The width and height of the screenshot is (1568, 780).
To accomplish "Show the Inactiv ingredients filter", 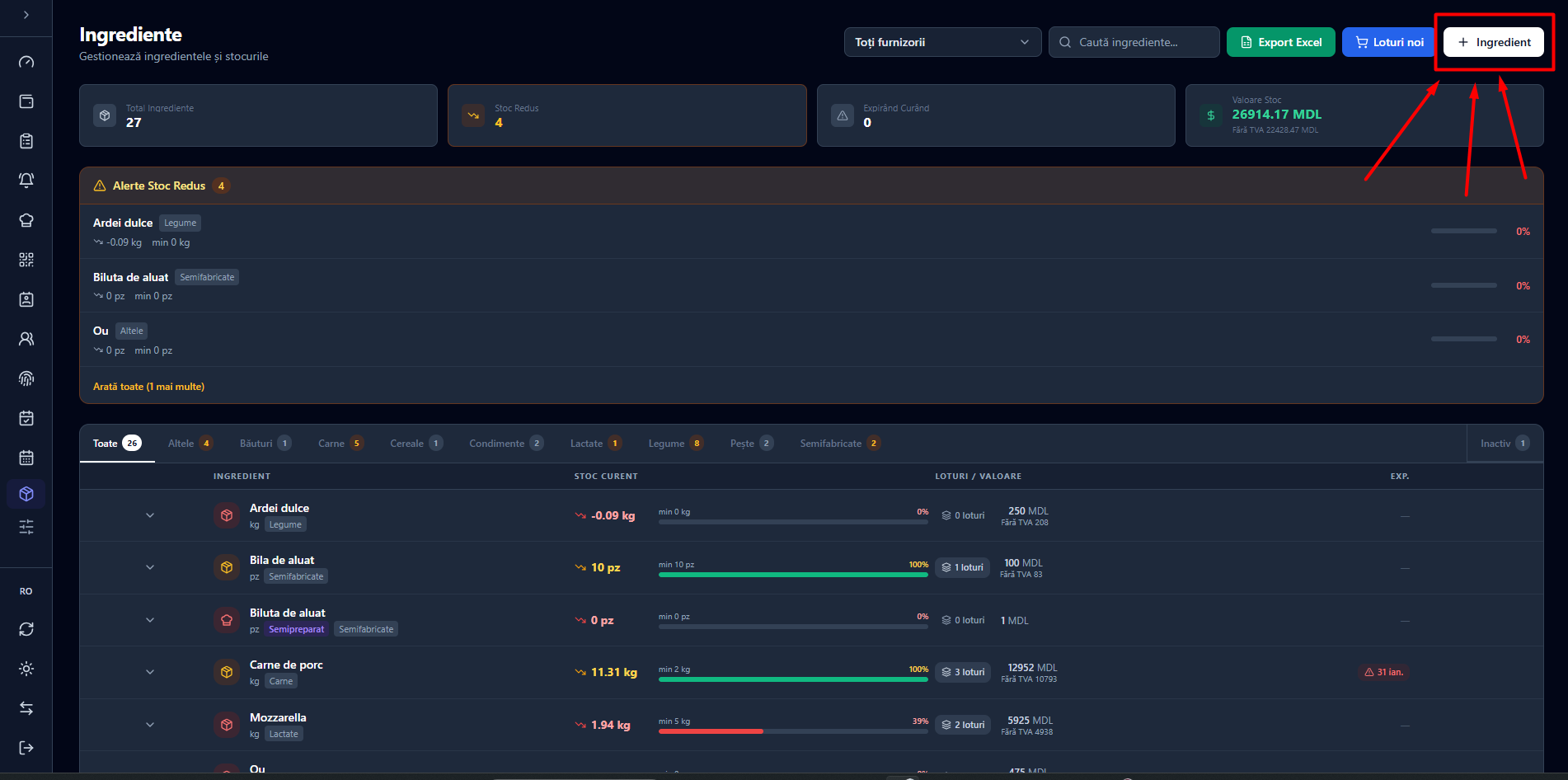I will pos(1505,444).
